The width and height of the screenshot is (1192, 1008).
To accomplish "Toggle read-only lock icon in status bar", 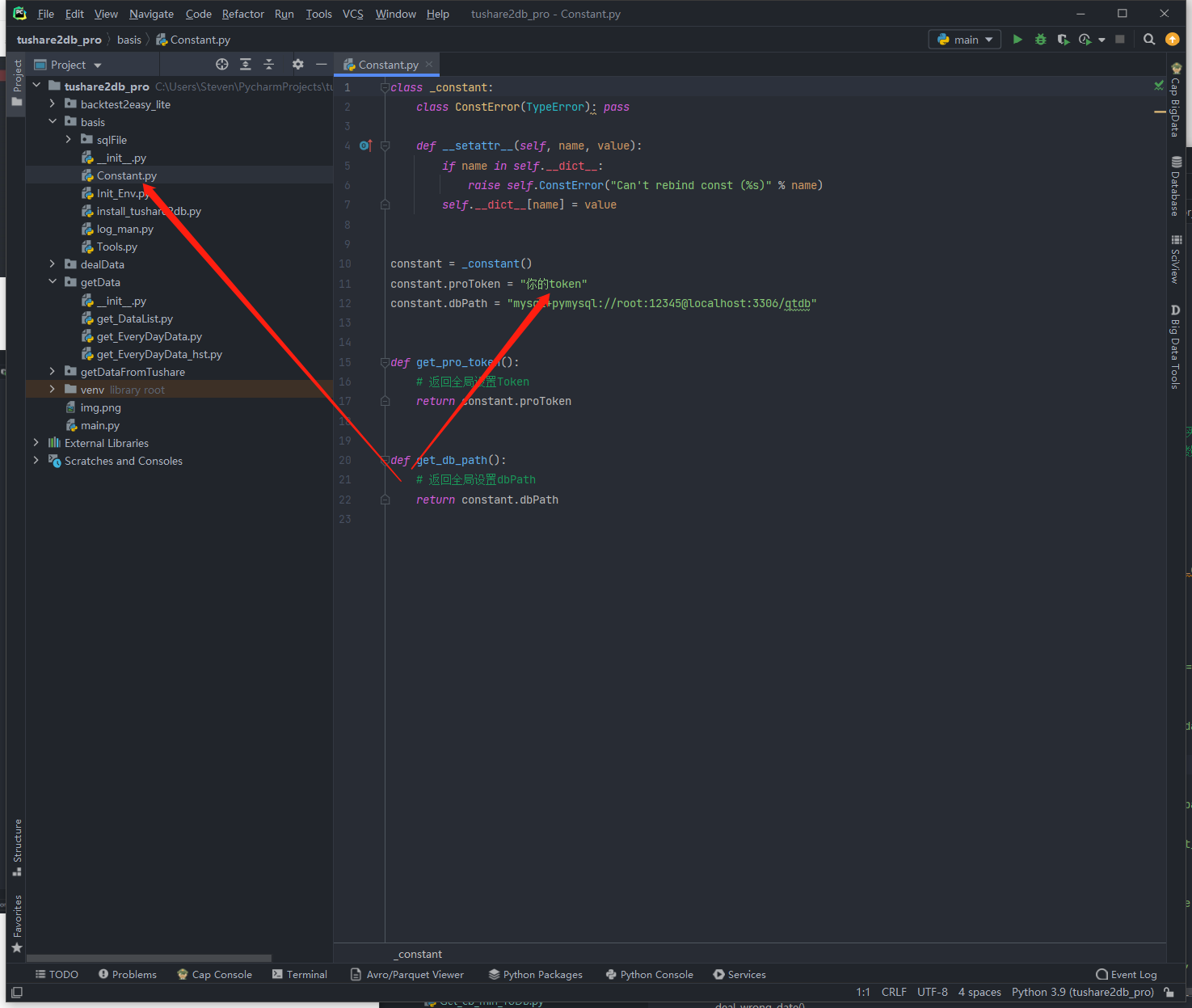I will (1169, 992).
